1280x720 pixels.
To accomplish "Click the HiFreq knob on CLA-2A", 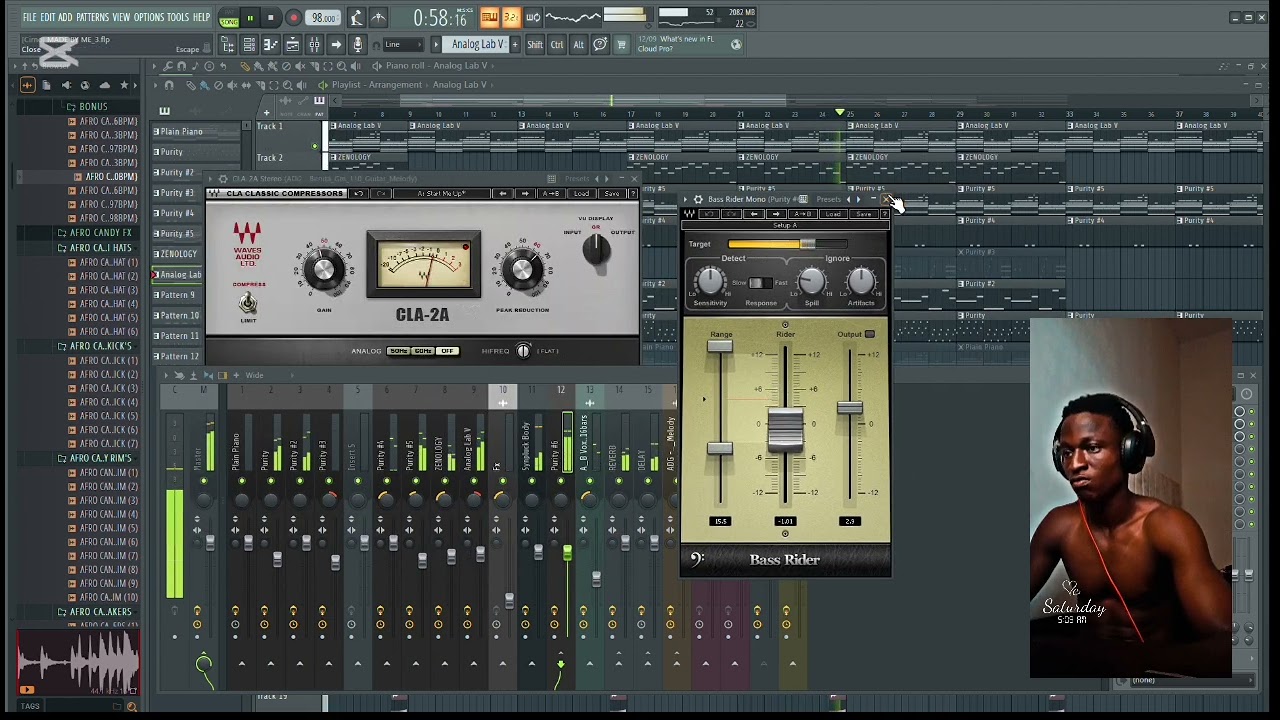I will (x=523, y=351).
